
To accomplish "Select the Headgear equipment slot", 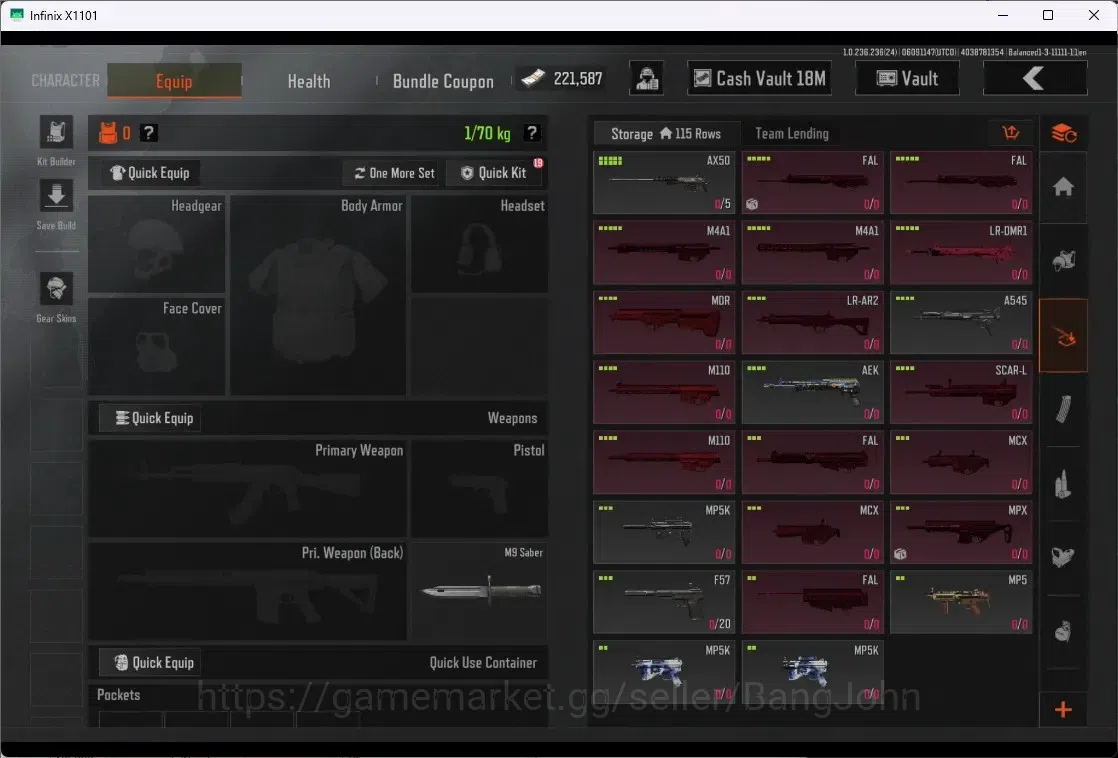I will [157, 244].
